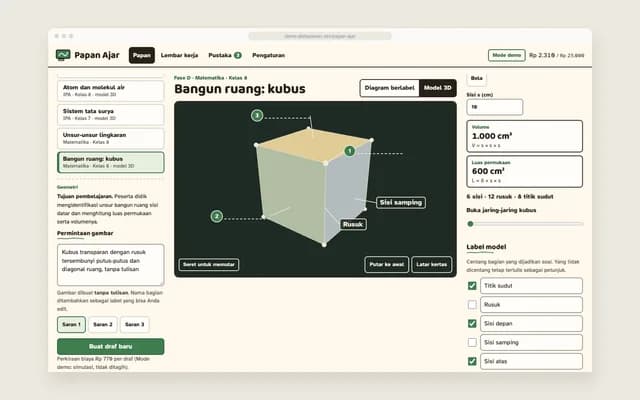Click the Buat draf baru button

111,347
